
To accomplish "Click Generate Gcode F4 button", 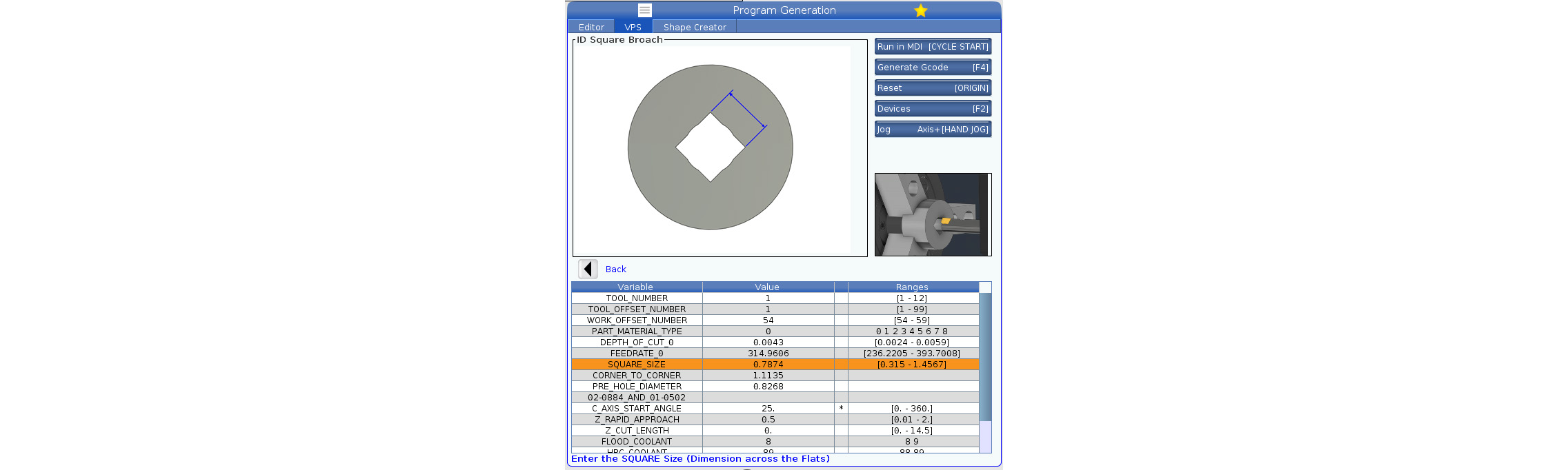I will 933,68.
